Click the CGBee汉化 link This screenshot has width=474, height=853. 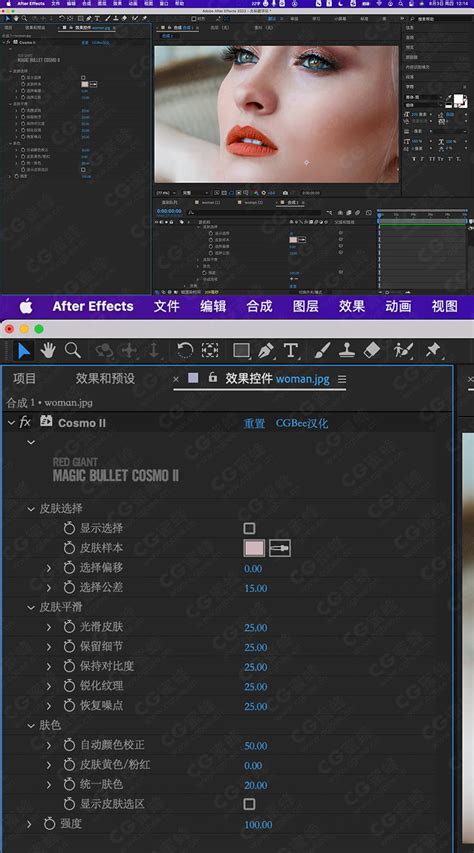(x=302, y=423)
